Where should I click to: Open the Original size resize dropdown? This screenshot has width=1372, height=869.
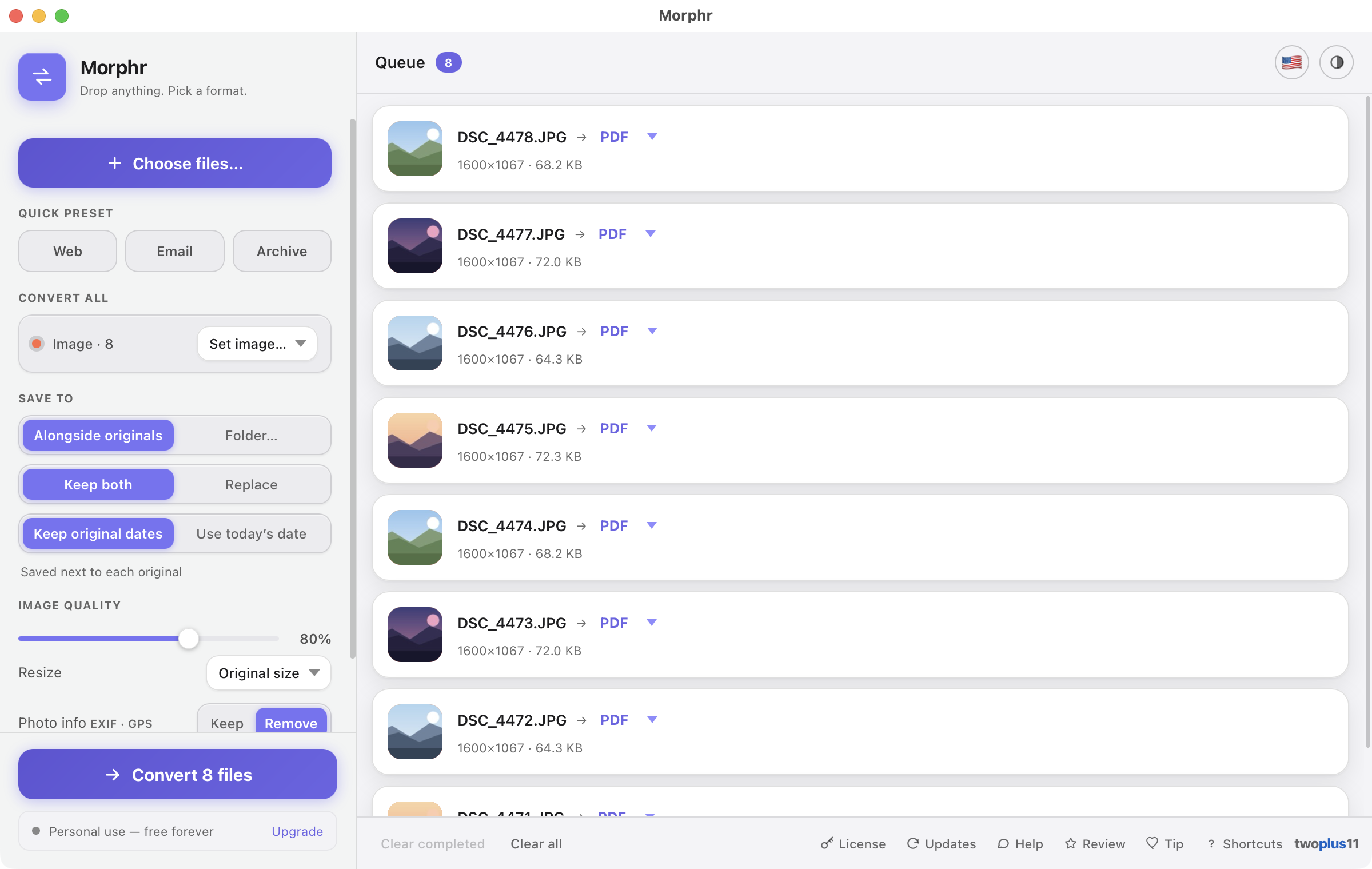[269, 673]
